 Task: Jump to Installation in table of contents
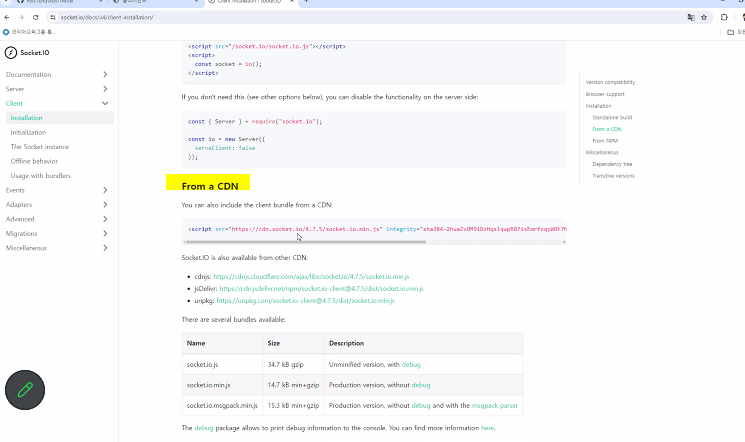point(598,106)
